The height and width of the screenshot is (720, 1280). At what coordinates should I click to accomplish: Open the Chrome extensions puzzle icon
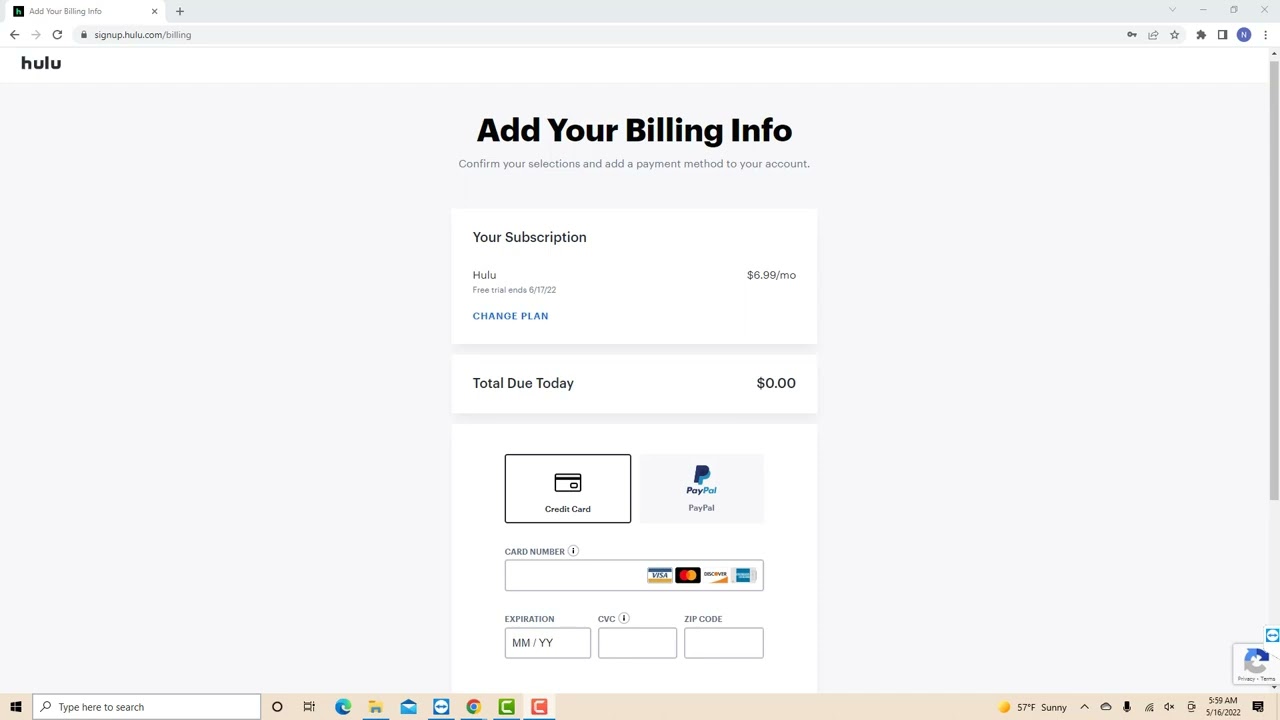[1201, 35]
